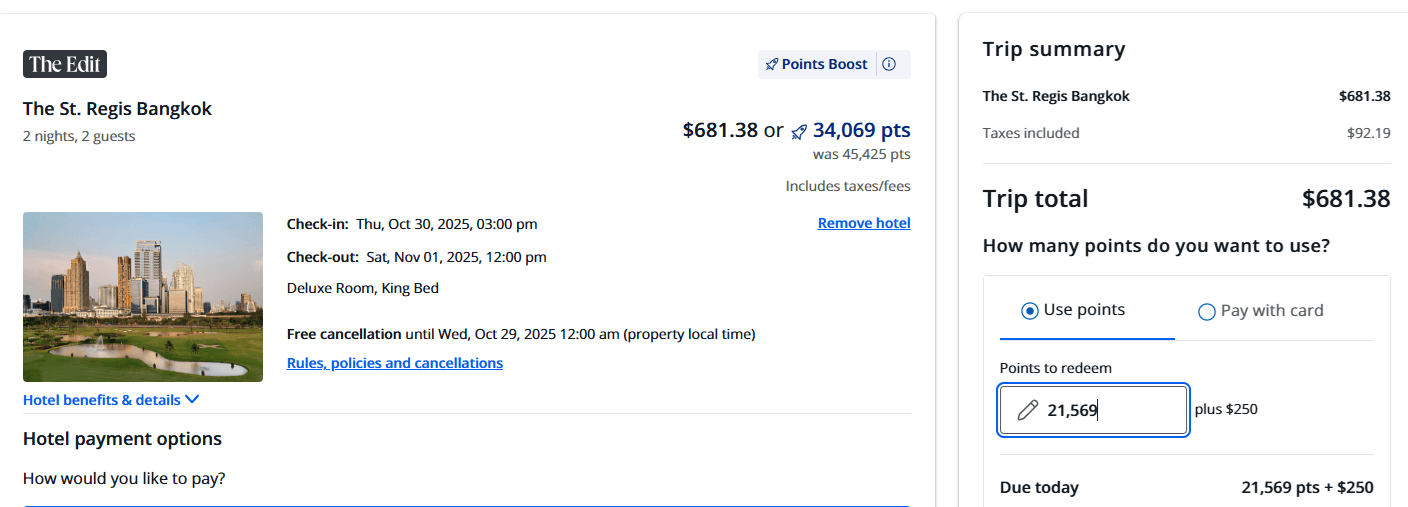This screenshot has height=507, width=1408.
Task: Click the rocket icon next to 34,069 pts
Action: click(x=799, y=131)
